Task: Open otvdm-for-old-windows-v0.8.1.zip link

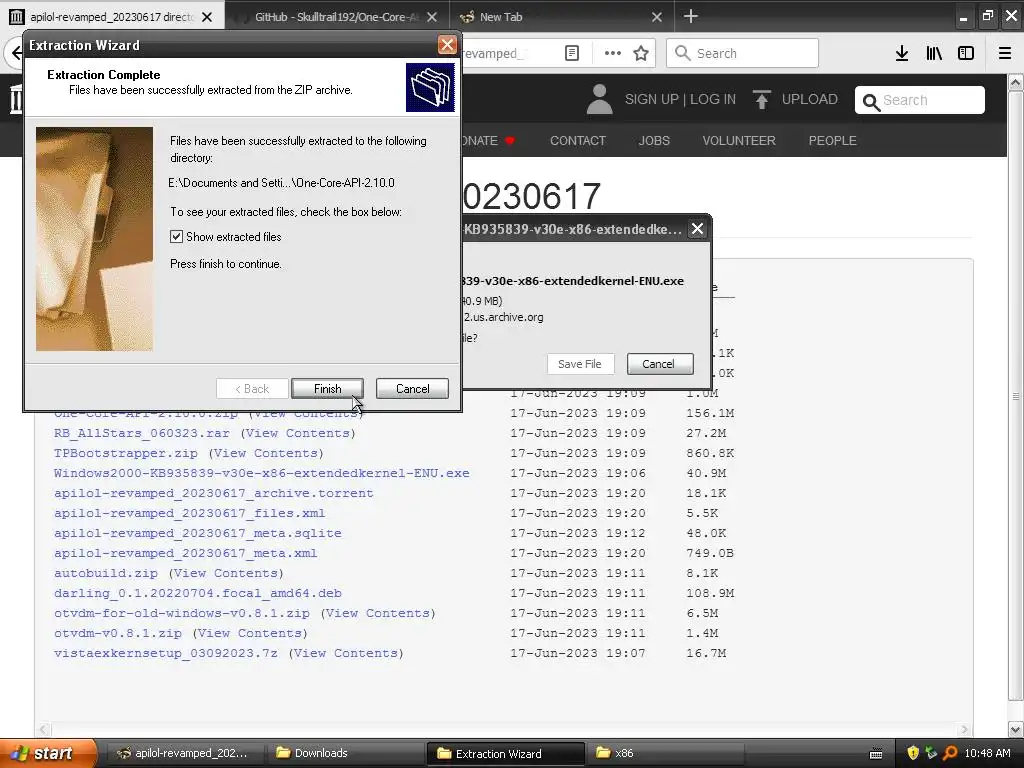Action: pyautogui.click(x=182, y=613)
